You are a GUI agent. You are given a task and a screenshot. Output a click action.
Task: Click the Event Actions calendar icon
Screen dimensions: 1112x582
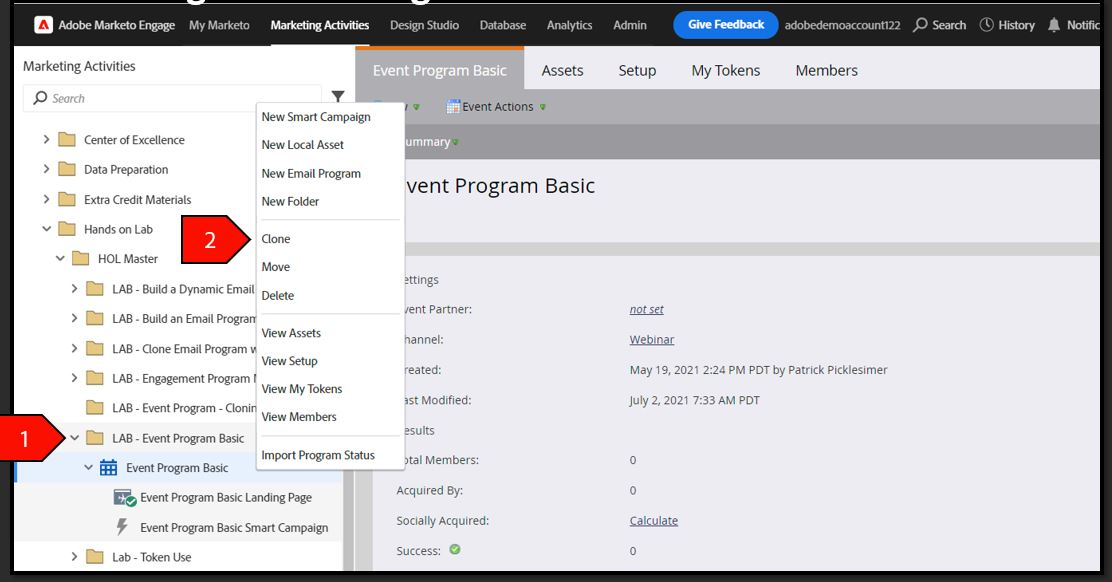(452, 106)
